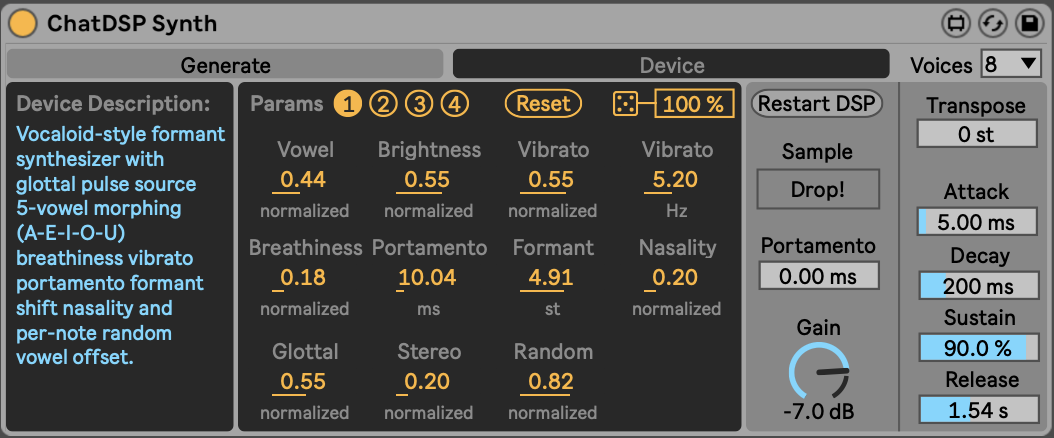
Task: Click the yellow device activator circle
Action: point(22,22)
